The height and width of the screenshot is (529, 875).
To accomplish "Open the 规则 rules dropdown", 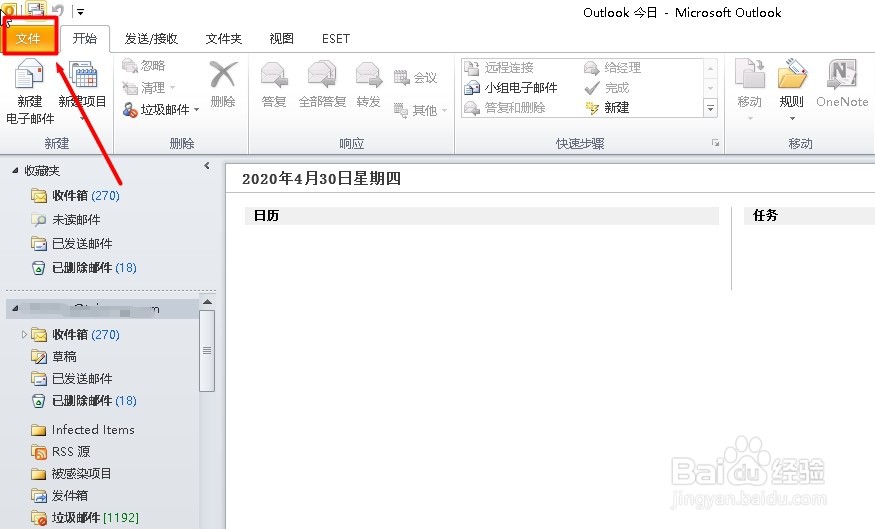I will (x=791, y=89).
